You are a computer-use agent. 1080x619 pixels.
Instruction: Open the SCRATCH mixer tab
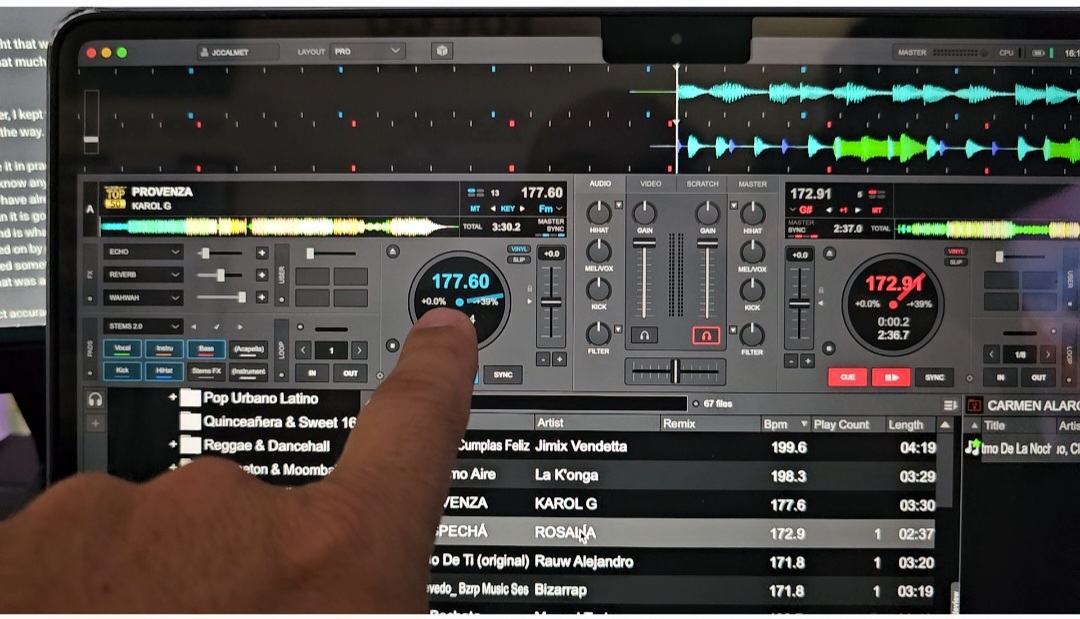(x=702, y=184)
